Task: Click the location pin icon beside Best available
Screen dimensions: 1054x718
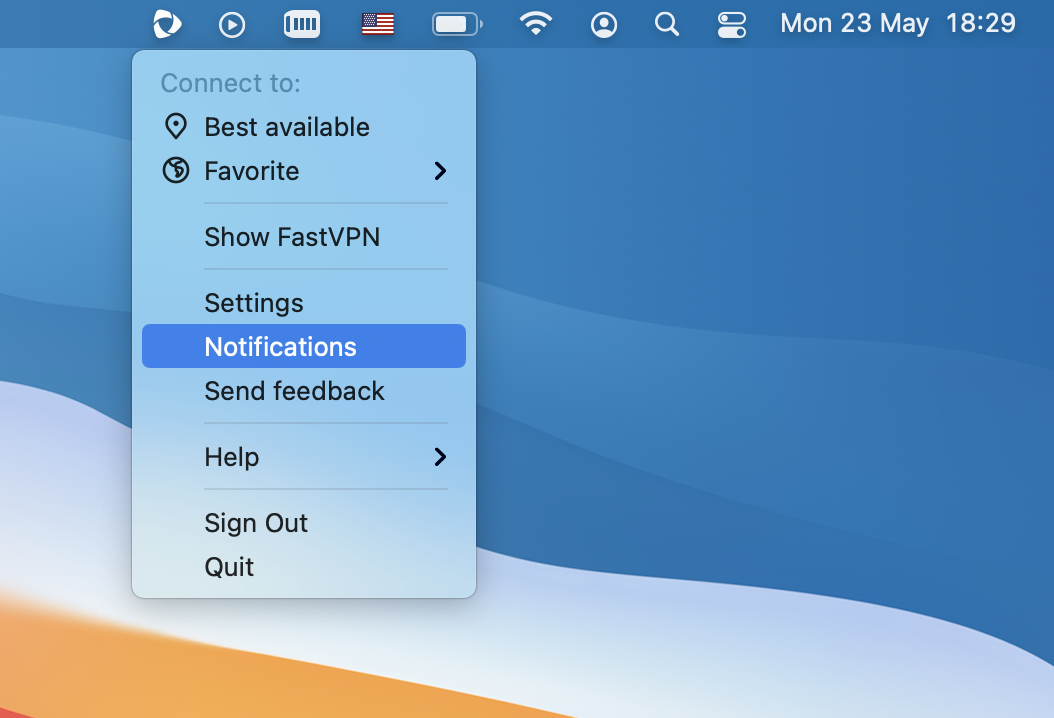Action: [175, 126]
